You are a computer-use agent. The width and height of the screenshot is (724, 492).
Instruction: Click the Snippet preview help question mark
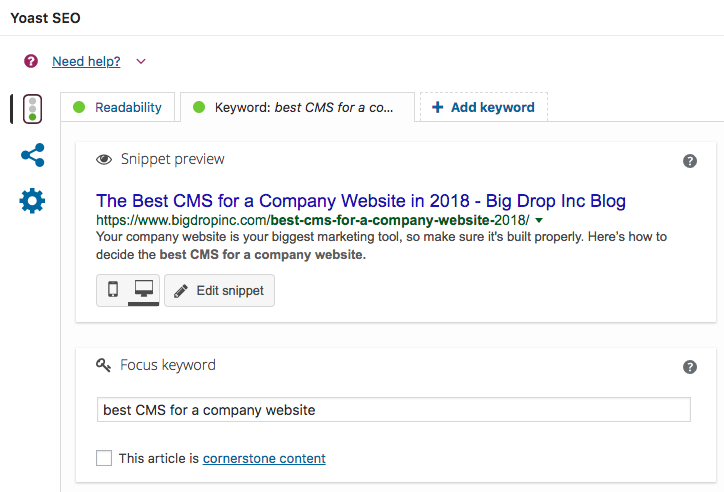click(x=690, y=161)
